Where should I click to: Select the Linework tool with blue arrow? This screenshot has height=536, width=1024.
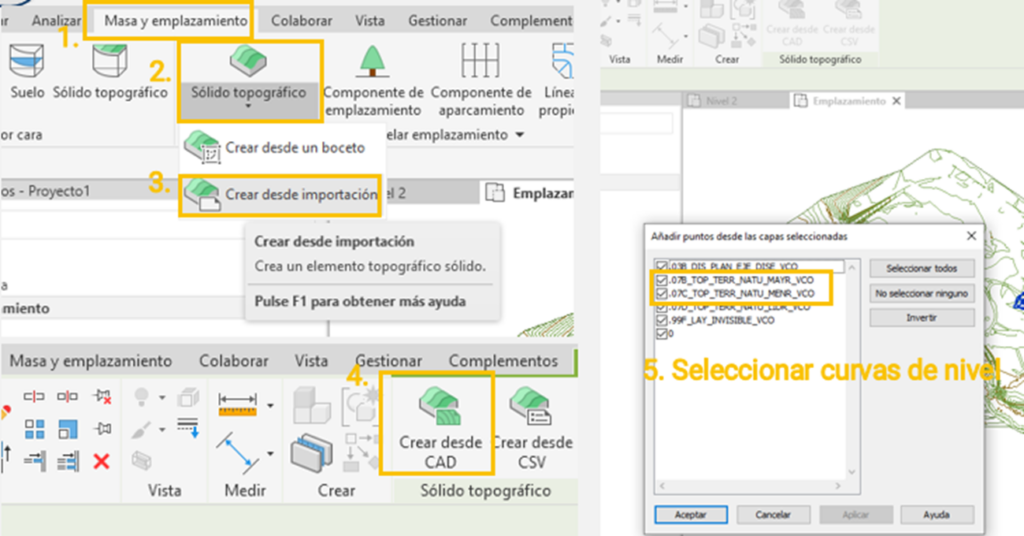coord(188,426)
